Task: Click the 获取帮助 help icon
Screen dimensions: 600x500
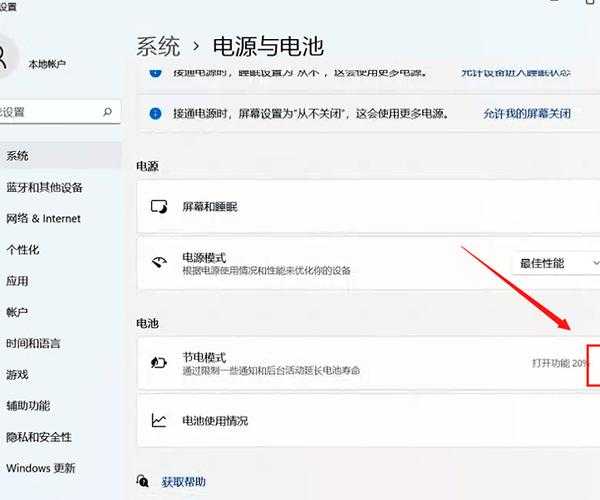Action: coord(143,481)
